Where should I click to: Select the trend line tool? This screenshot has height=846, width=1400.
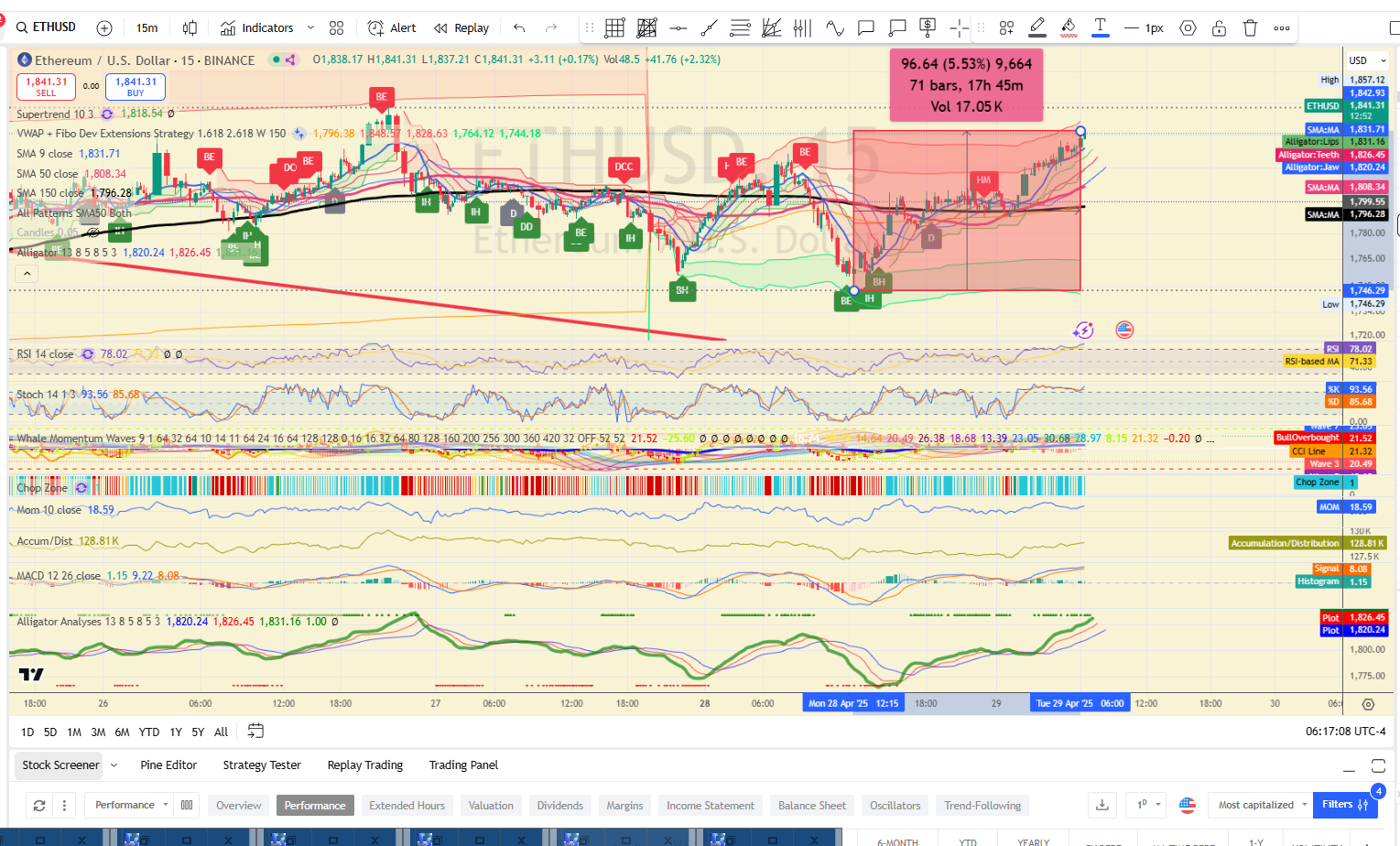tap(709, 28)
